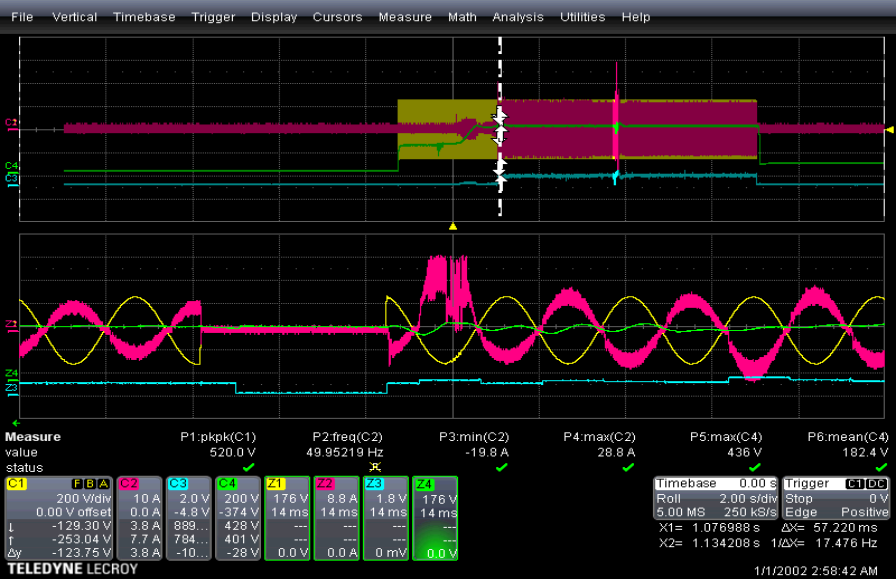Image resolution: width=896 pixels, height=579 pixels.
Task: Open the C2 channel descriptor box
Action: pos(140,518)
